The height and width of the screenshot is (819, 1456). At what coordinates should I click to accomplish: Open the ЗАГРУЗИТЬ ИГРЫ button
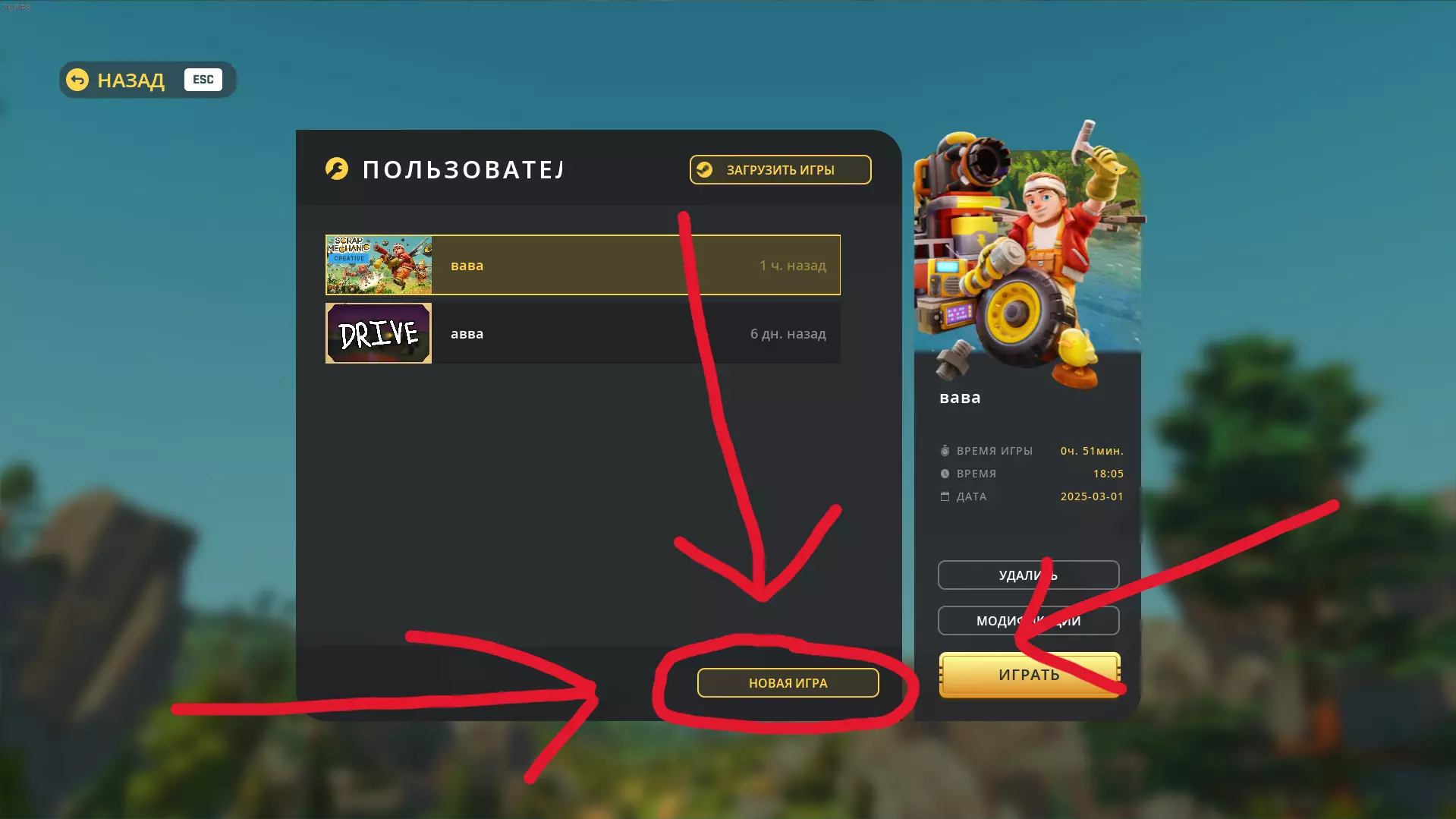pyautogui.click(x=780, y=170)
